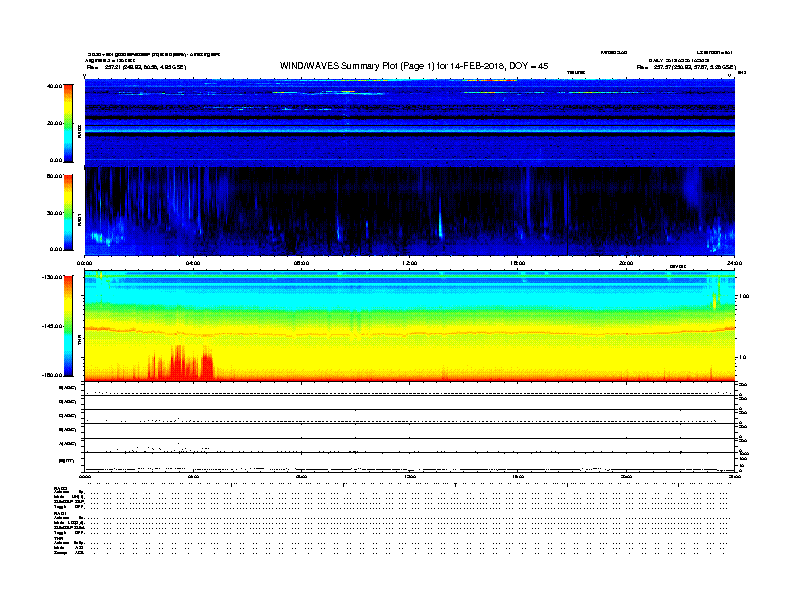Click the 20:00 tick label below RAD1
The height and width of the screenshot is (612, 792).
tap(626, 264)
